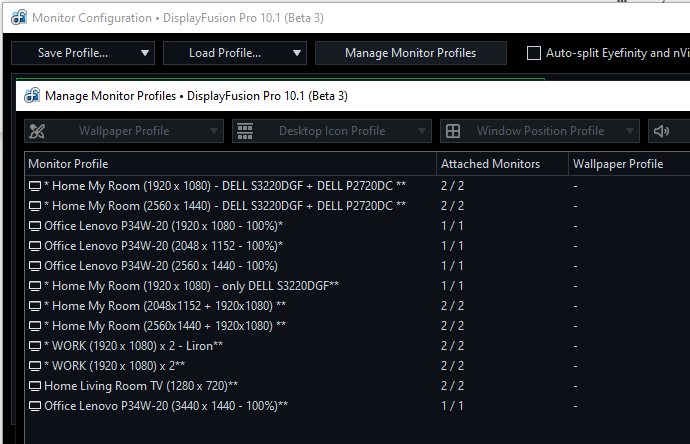
Task: Click the Window Position Profile layout icon
Action: click(x=453, y=131)
